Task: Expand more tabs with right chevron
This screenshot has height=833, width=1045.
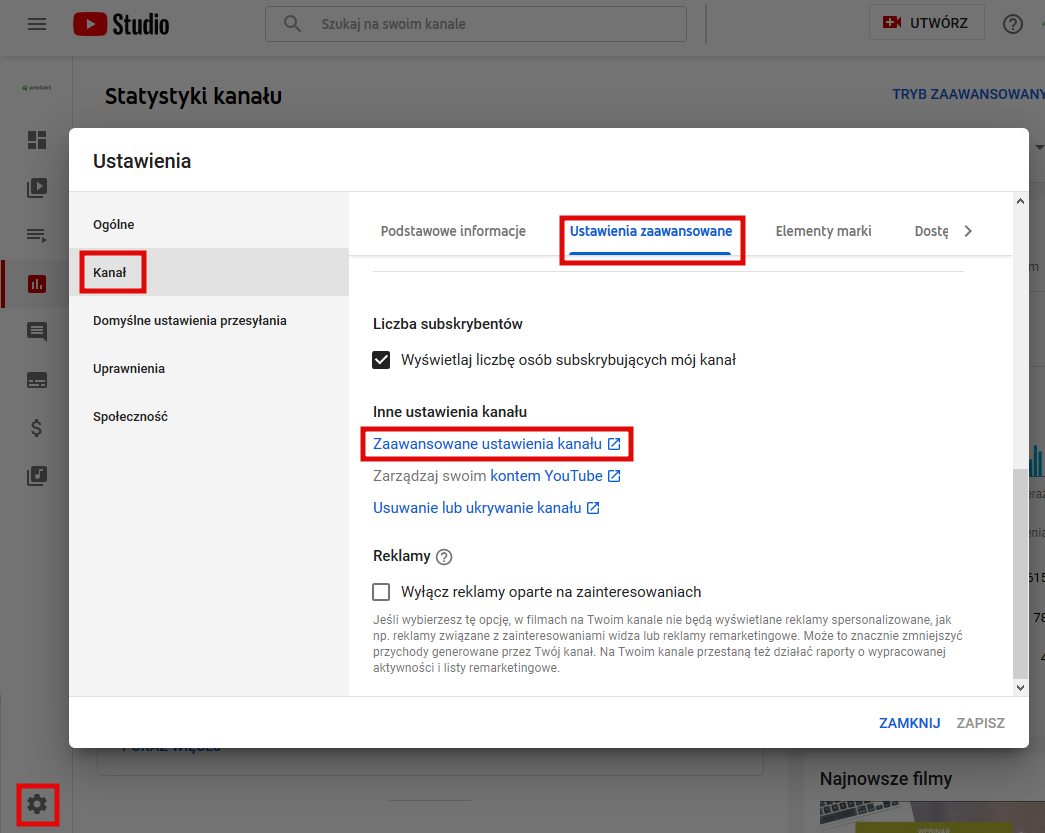Action: coord(968,231)
